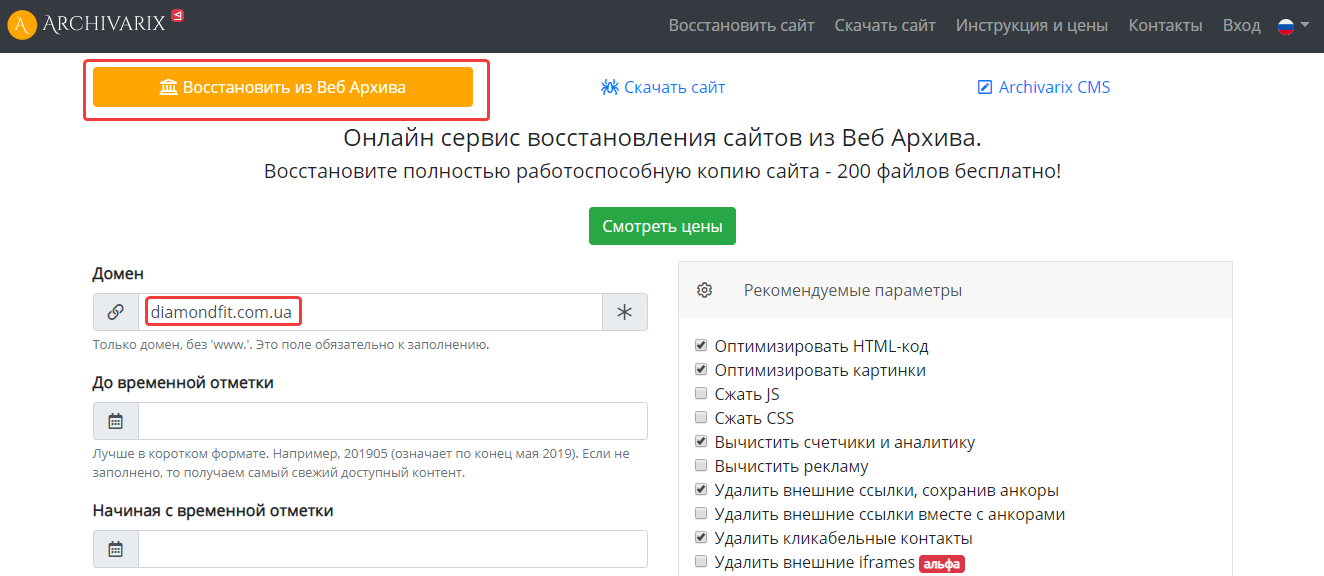Click the heading Онлайн сервис восстановления сайтов
The height and width of the screenshot is (576, 1324).
(x=662, y=138)
